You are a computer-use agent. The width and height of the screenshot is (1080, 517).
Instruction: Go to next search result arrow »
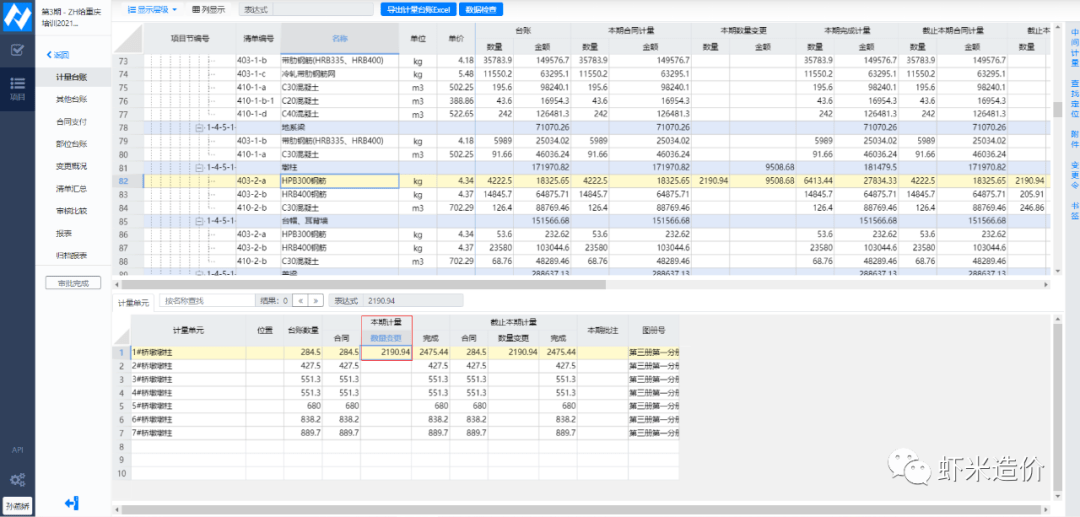(x=316, y=299)
